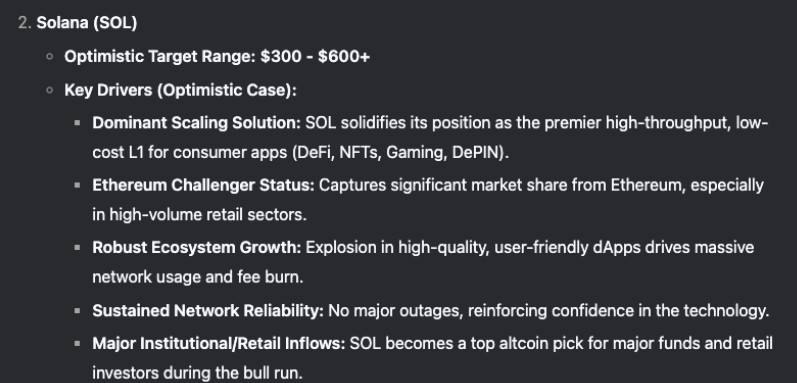Click the square bullet before Dominant Scaling Solution
Screen dimensions: 797x383
[x=77, y=123]
